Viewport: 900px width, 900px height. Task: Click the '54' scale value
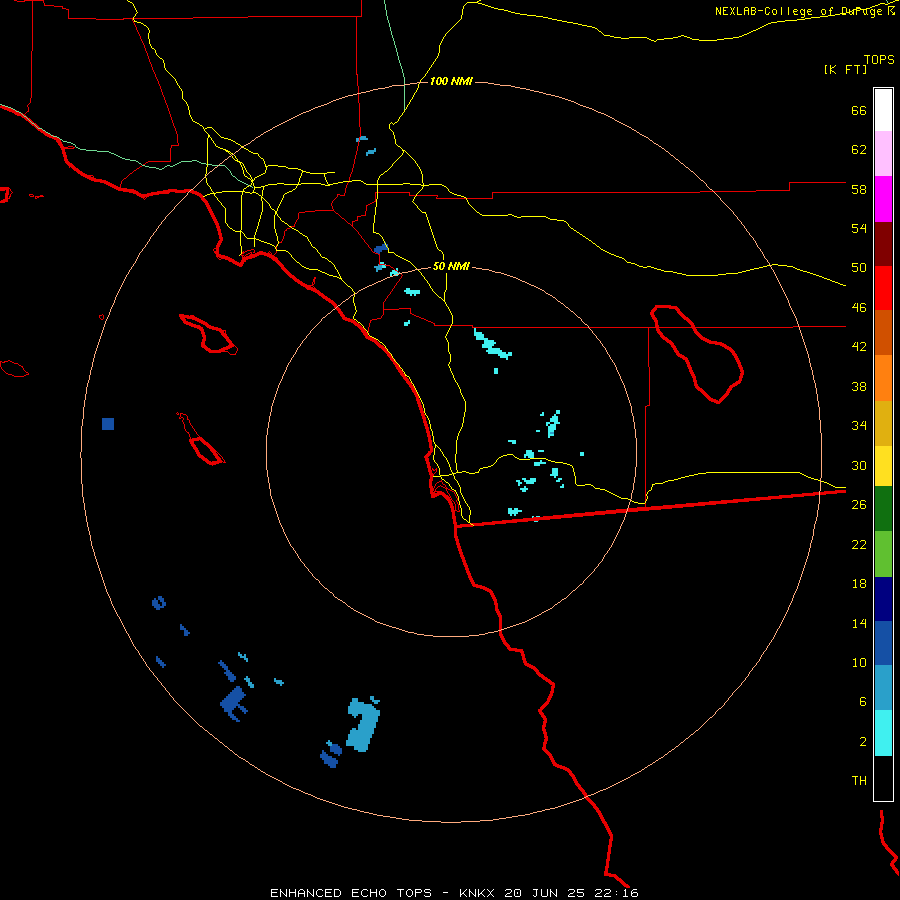(x=859, y=228)
